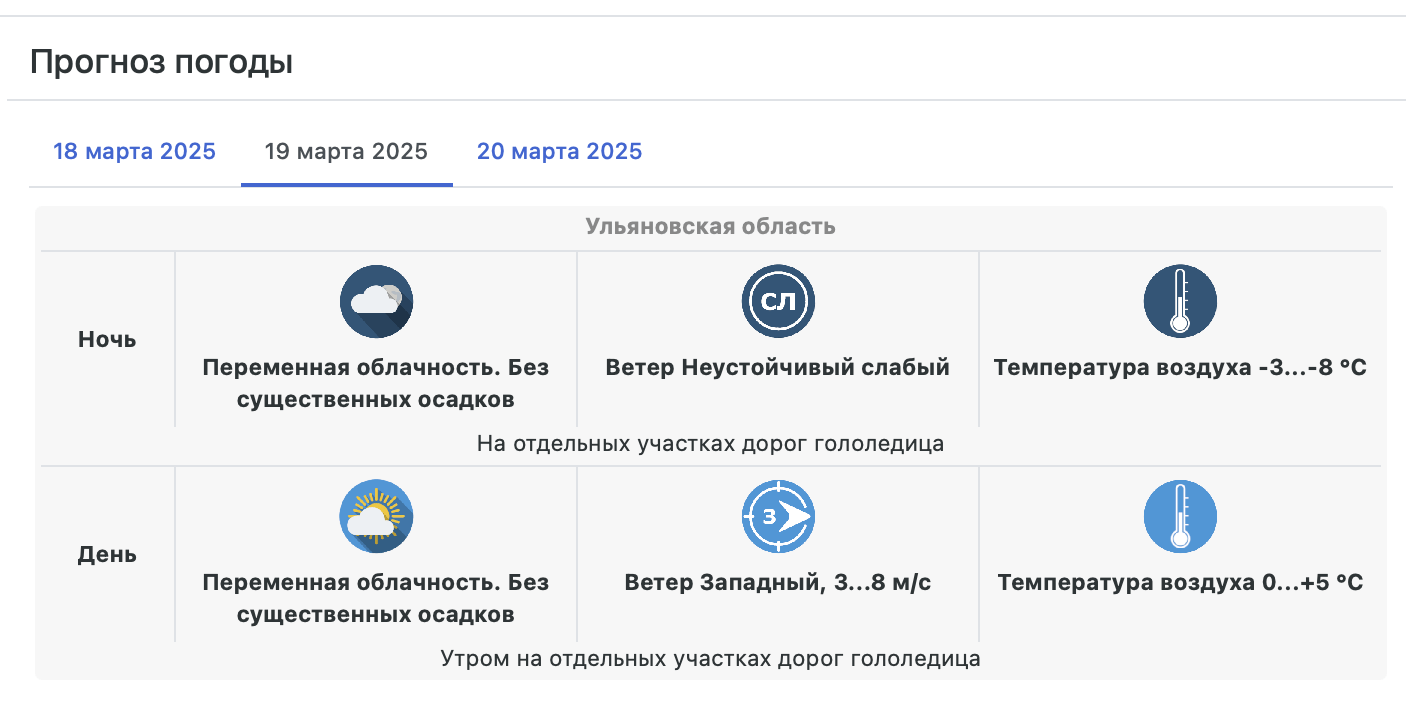Click the Ветер Западный, 3...8 м/с text
Viewport: 1406px width, 706px height.
777,582
